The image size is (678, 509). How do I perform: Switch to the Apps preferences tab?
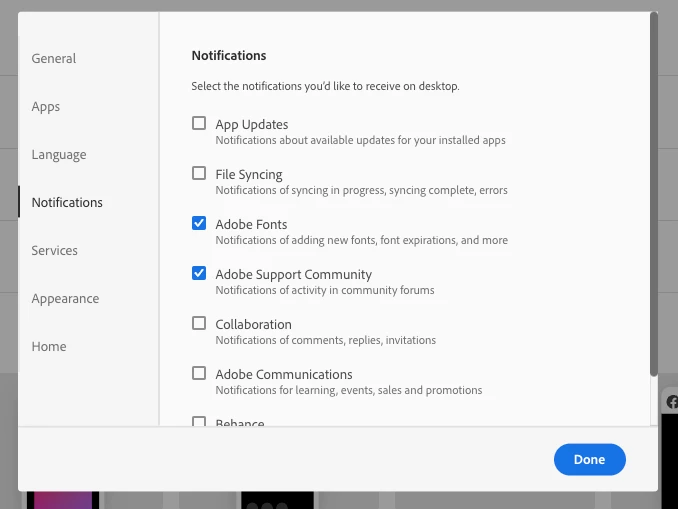[x=46, y=106]
